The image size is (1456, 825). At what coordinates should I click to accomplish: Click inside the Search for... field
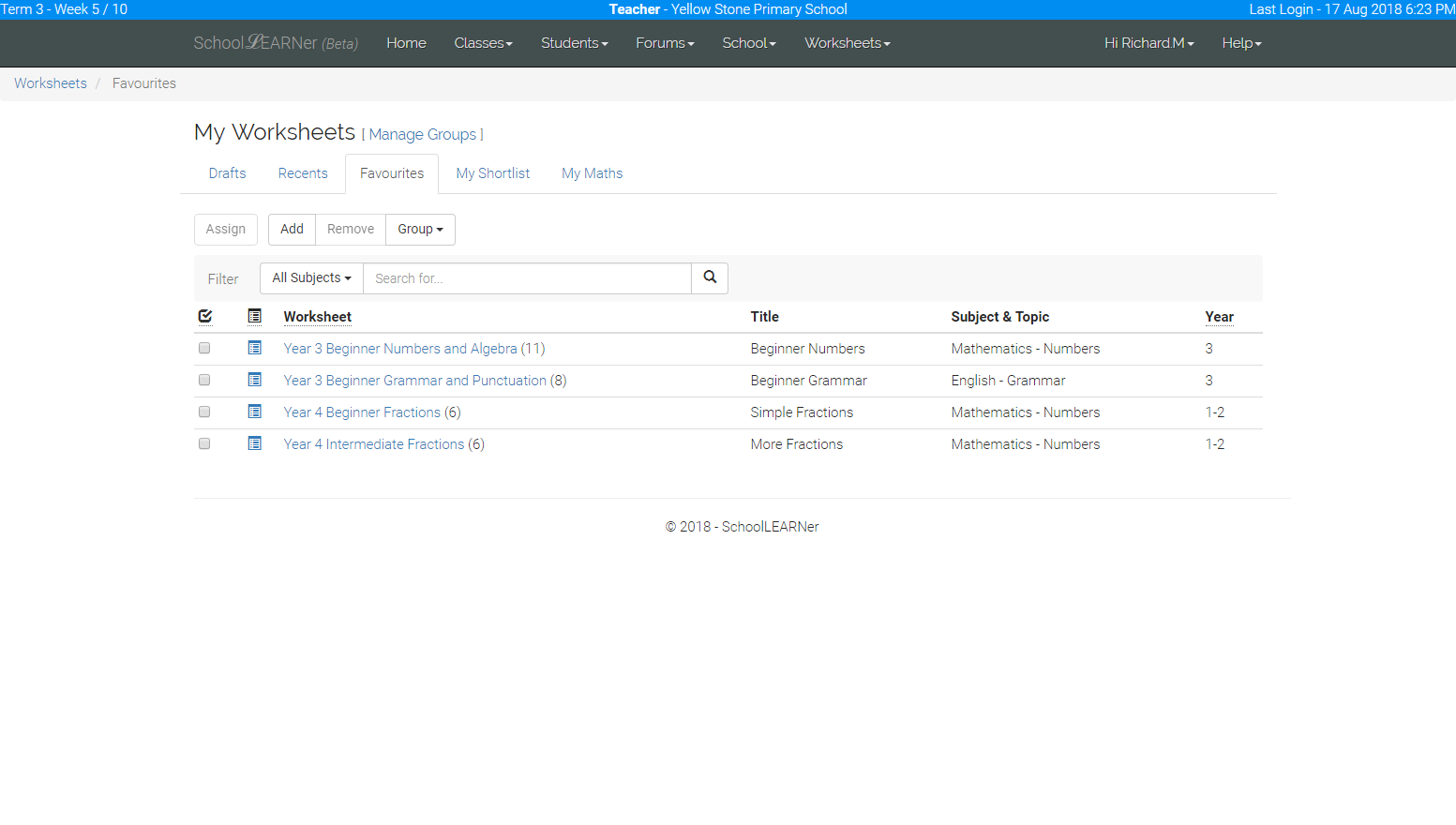pyautogui.click(x=527, y=278)
